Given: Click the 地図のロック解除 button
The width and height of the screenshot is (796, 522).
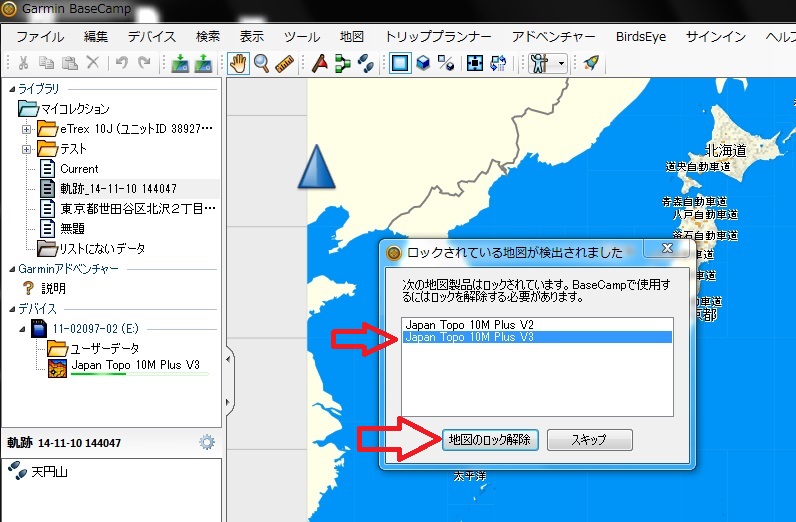Looking at the screenshot, I should [x=490, y=440].
